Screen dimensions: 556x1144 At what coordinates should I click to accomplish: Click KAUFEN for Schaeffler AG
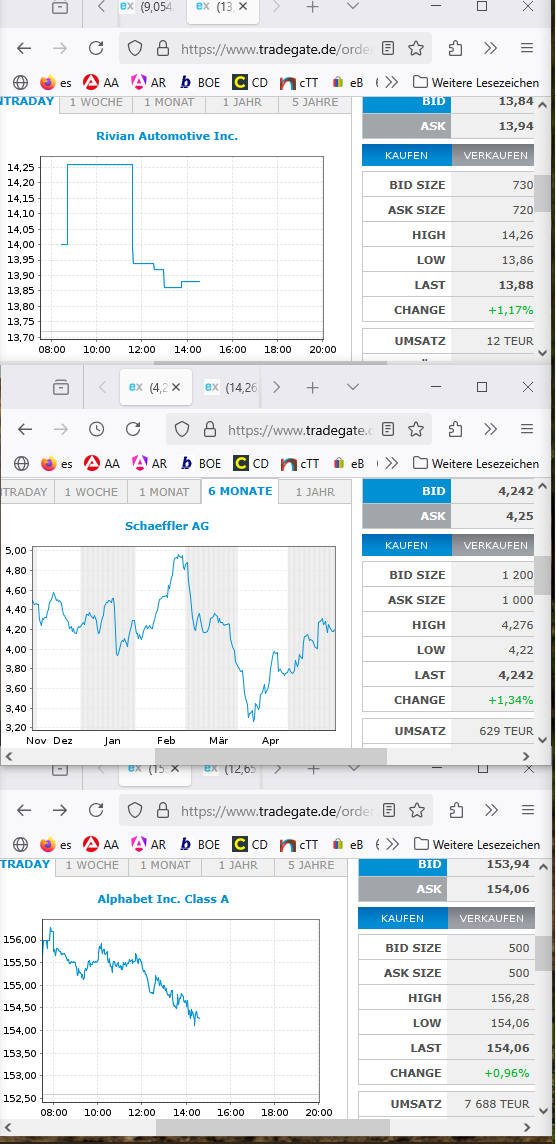406,545
